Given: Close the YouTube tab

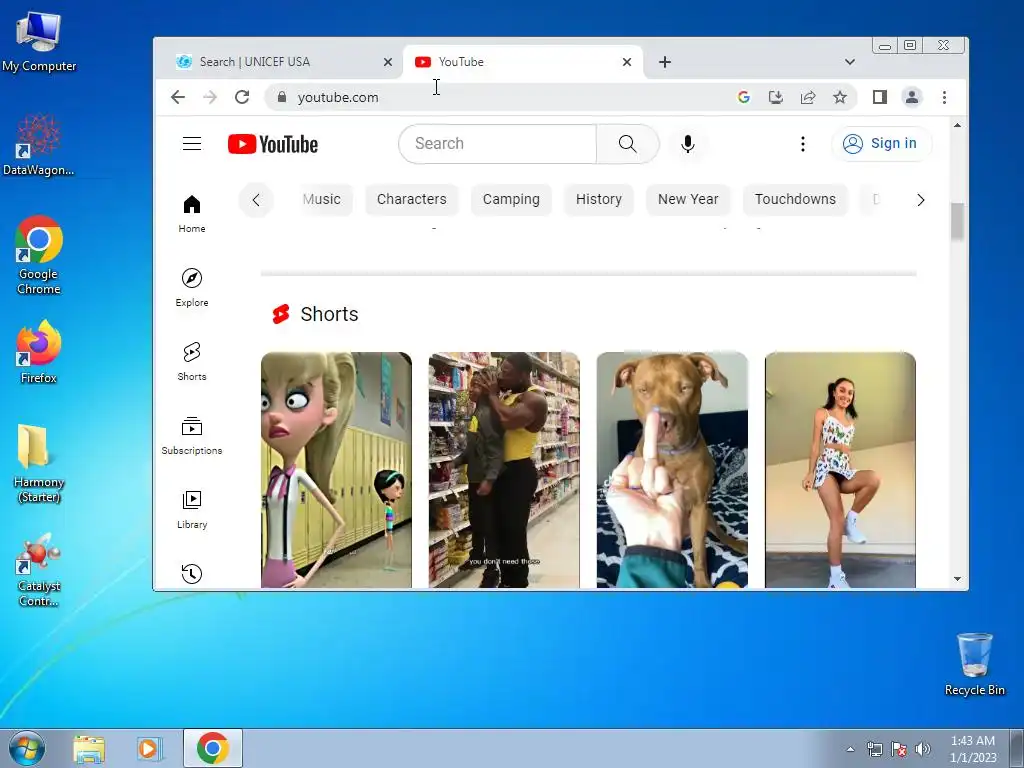Looking at the screenshot, I should [627, 62].
